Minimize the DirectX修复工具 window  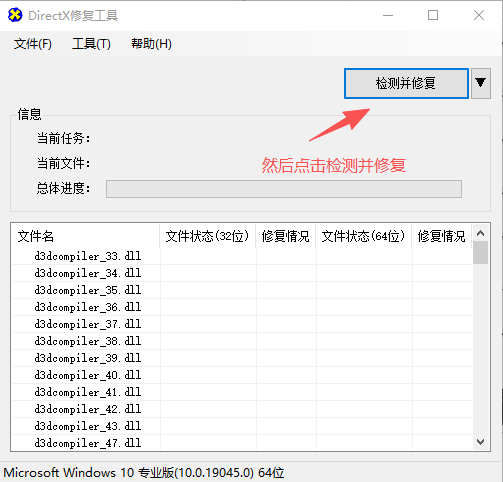388,15
